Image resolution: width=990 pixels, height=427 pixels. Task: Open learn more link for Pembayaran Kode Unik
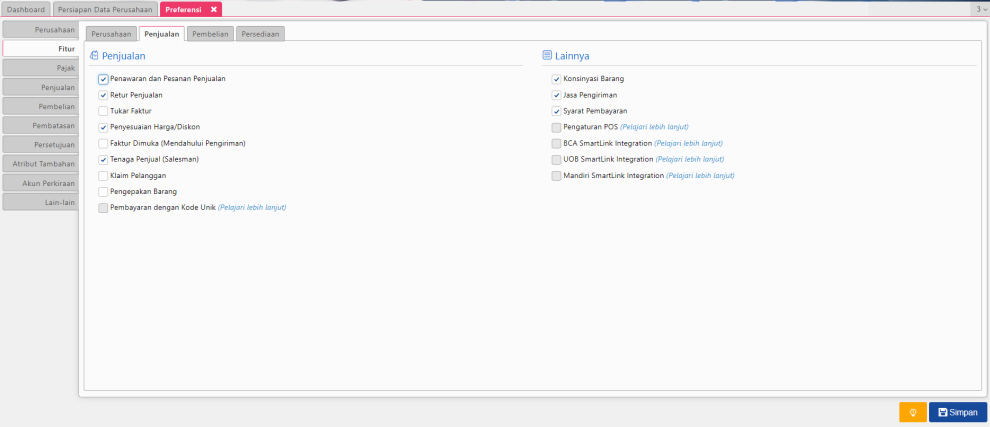coord(252,207)
